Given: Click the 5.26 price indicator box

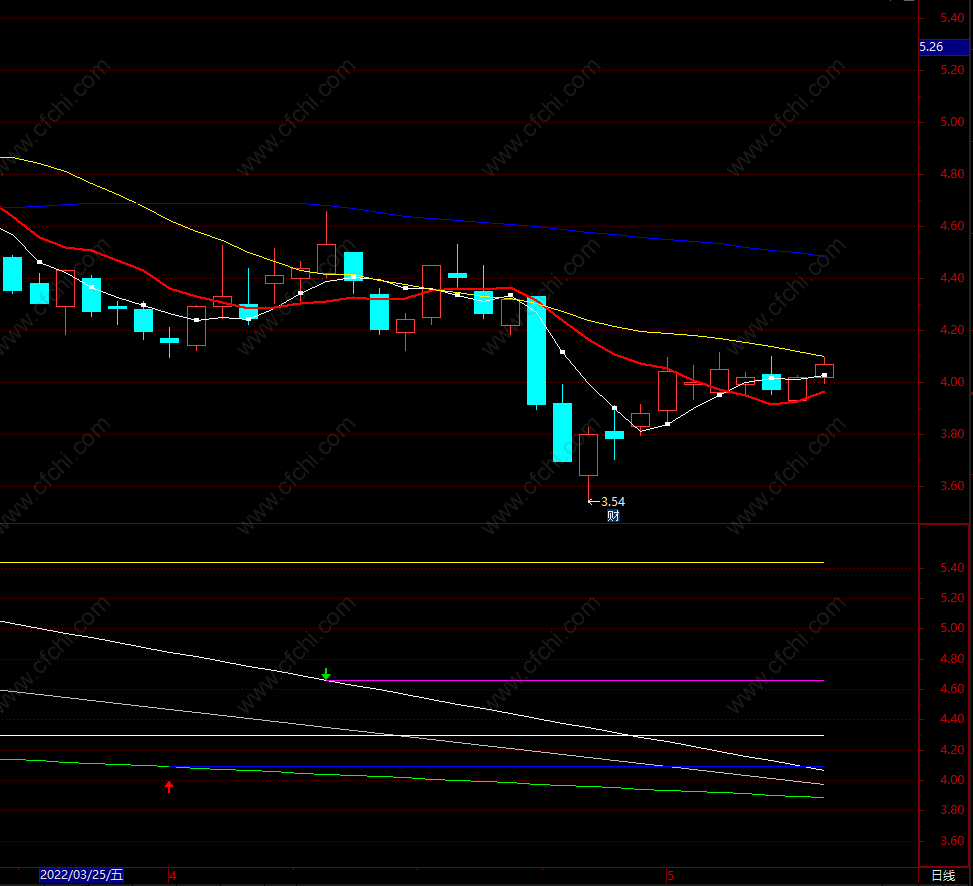Looking at the screenshot, I should click(x=943, y=47).
